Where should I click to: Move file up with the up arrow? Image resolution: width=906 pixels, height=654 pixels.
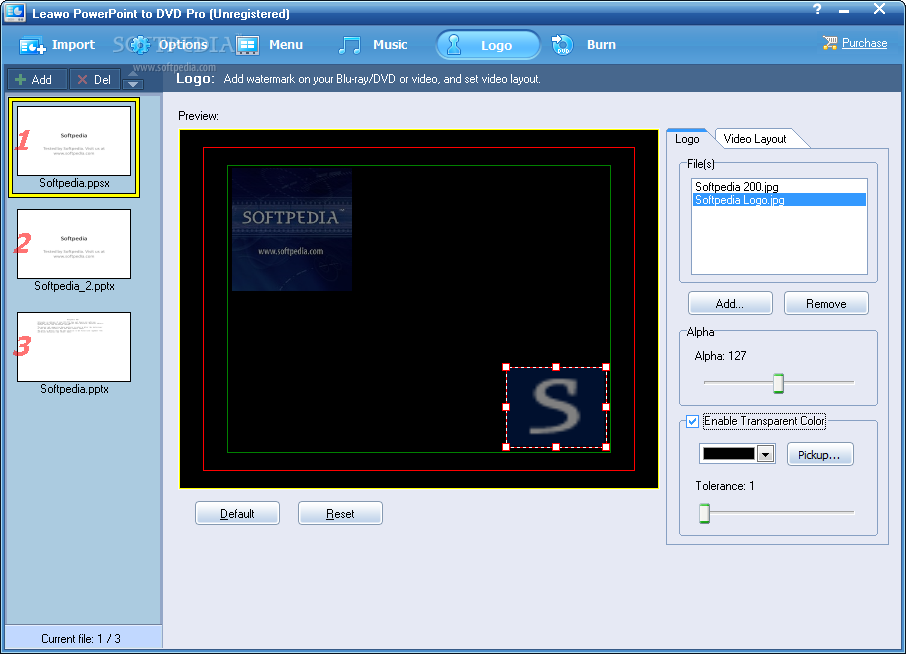click(133, 73)
